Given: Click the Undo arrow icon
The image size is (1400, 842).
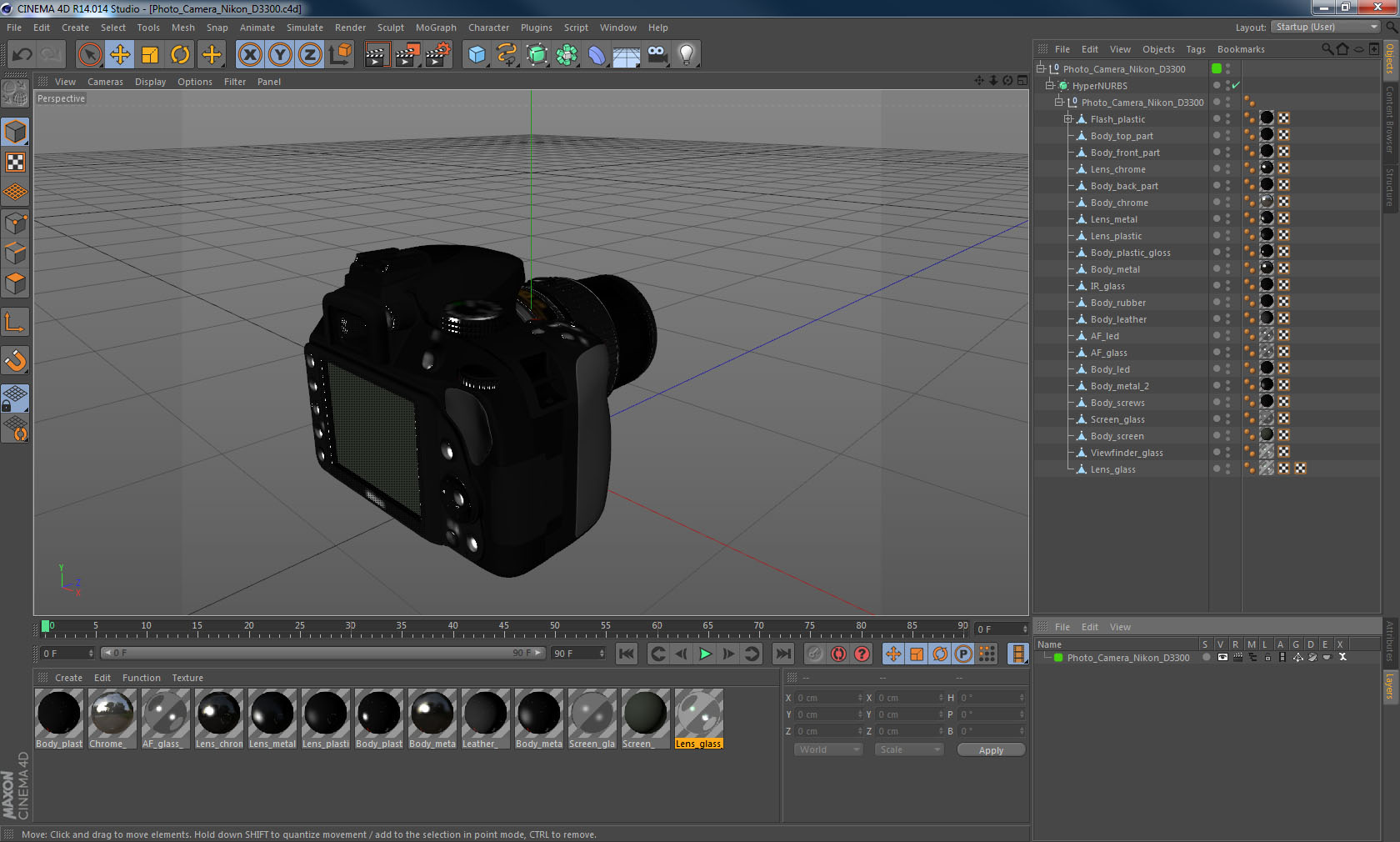Looking at the screenshot, I should [x=22, y=55].
